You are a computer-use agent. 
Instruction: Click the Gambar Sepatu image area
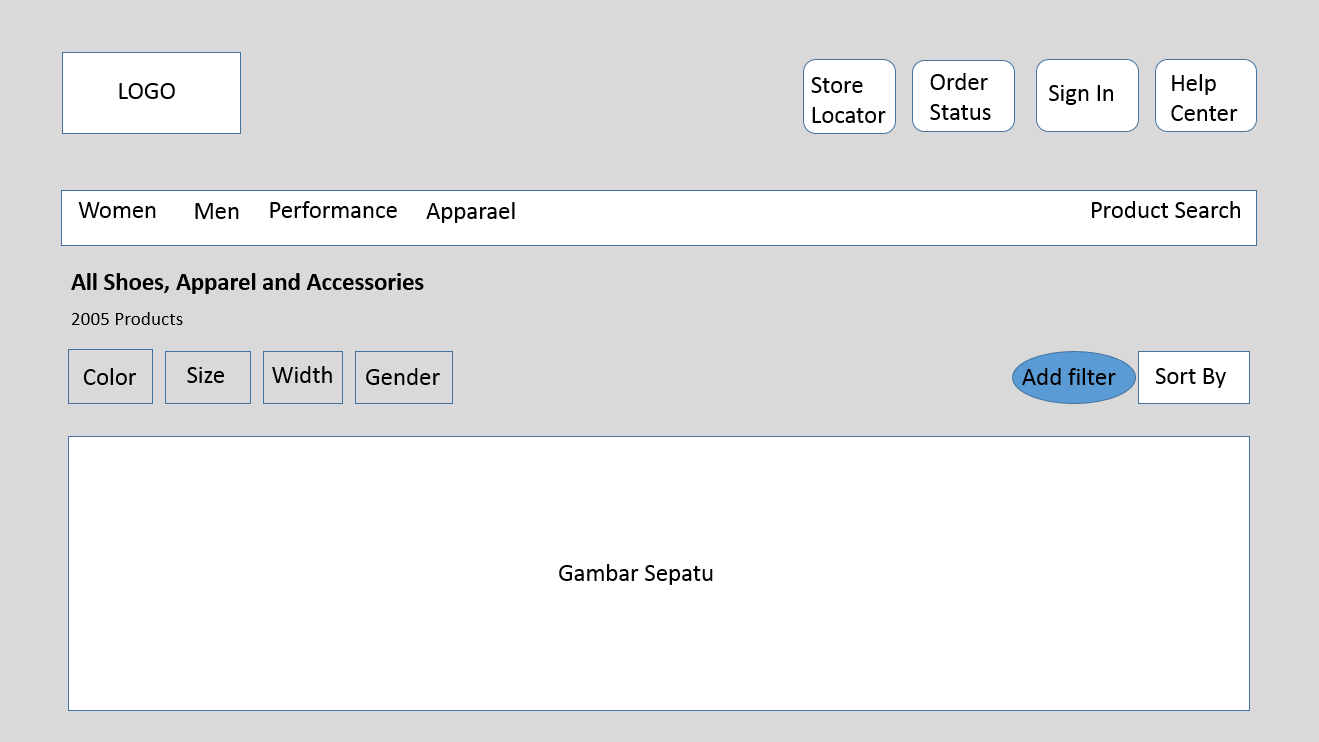pos(658,573)
